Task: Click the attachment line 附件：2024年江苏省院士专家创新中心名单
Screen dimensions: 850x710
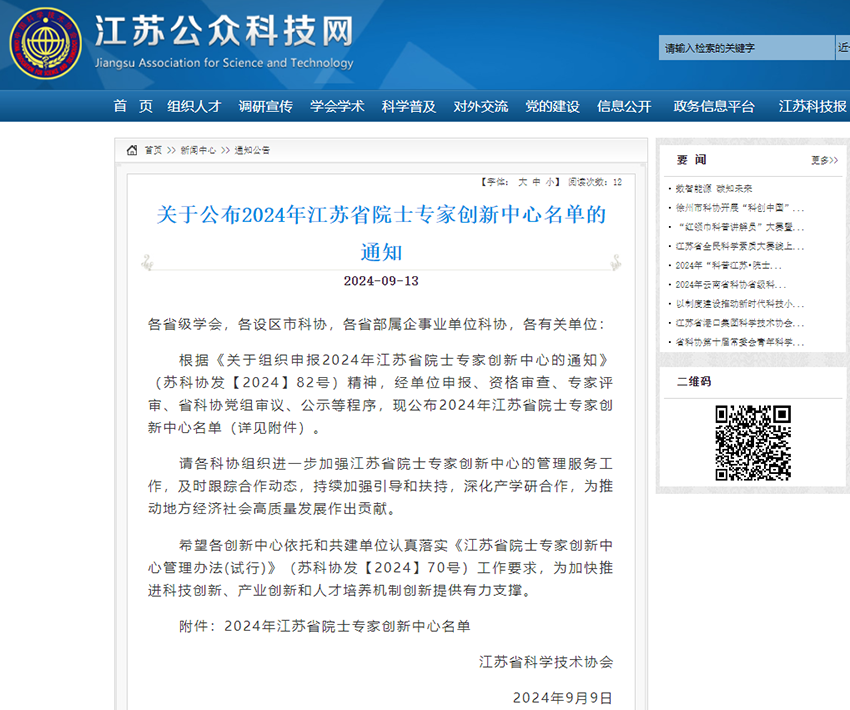Action: coord(324,626)
